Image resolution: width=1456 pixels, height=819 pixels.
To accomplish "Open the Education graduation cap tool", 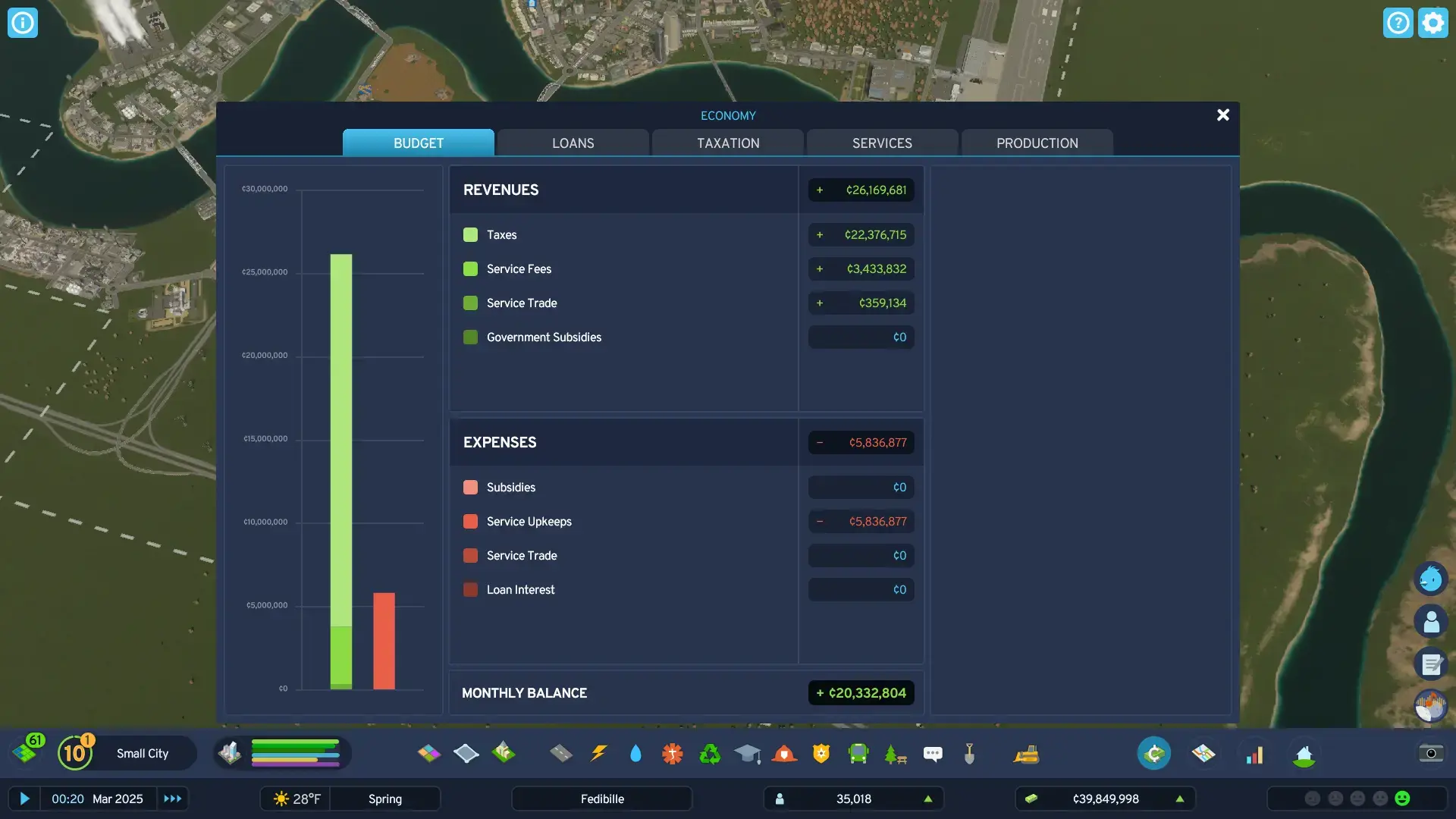I will point(747,754).
